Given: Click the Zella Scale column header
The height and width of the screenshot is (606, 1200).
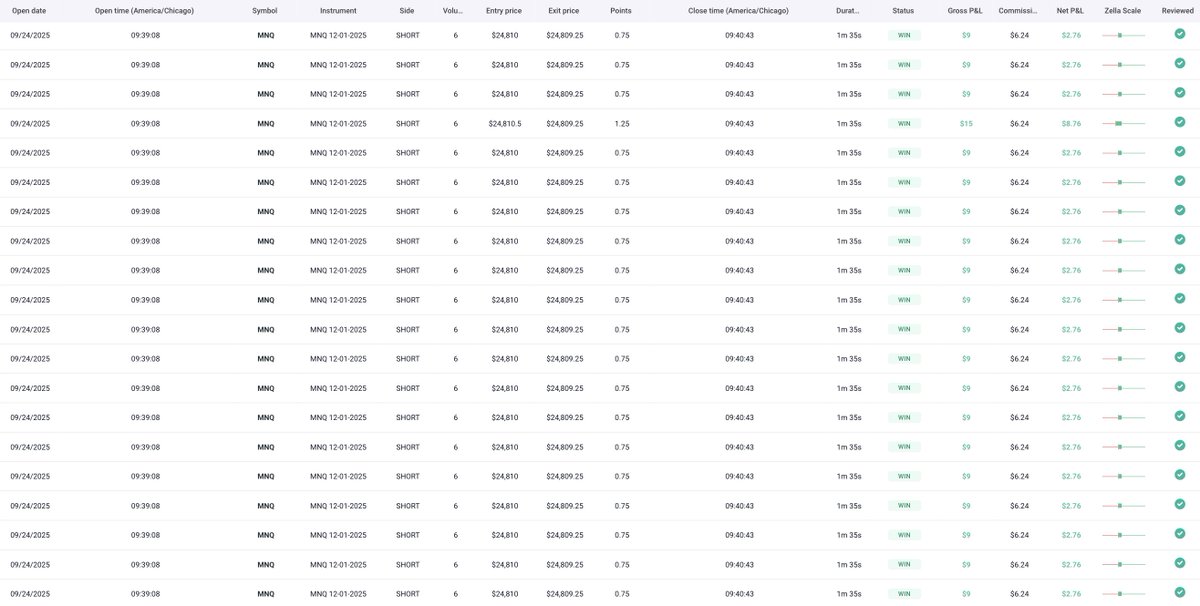Looking at the screenshot, I should pos(1123,10).
